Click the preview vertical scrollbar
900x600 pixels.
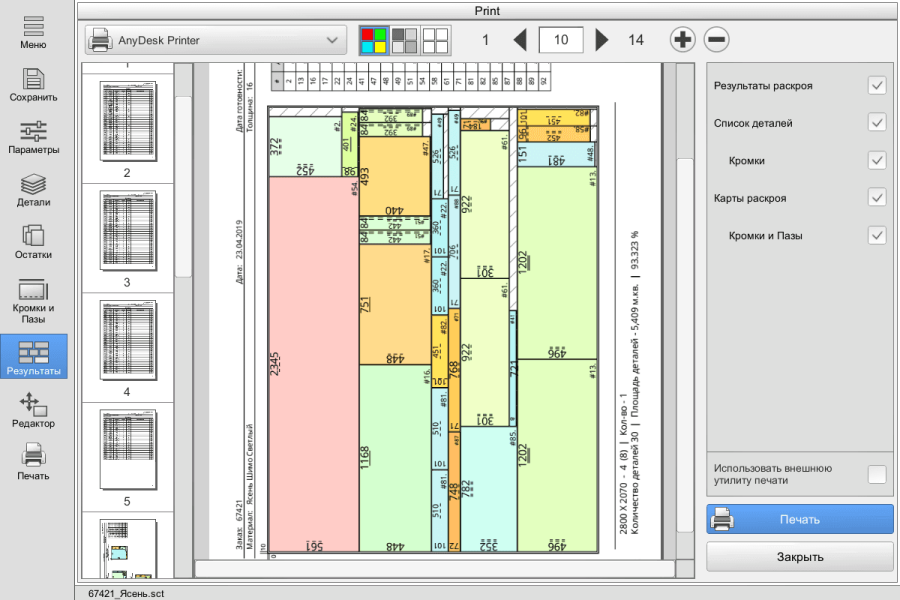(x=685, y=344)
